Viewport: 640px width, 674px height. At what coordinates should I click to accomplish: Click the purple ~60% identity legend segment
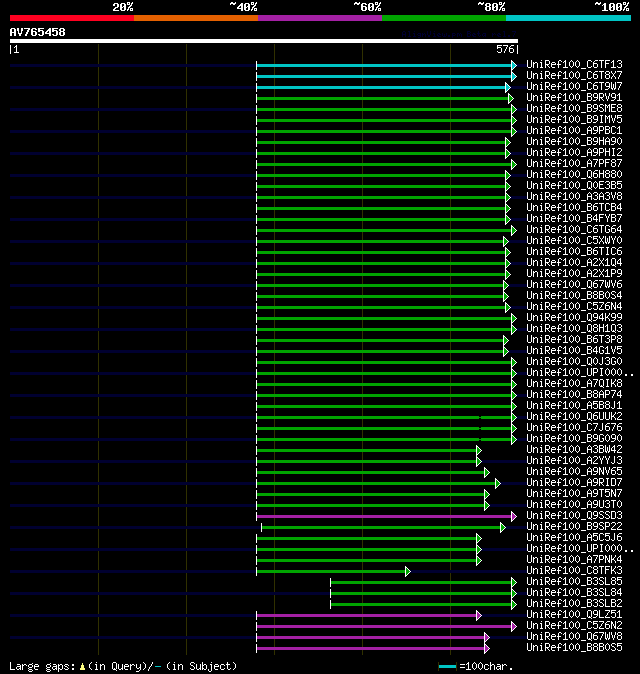click(x=320, y=18)
